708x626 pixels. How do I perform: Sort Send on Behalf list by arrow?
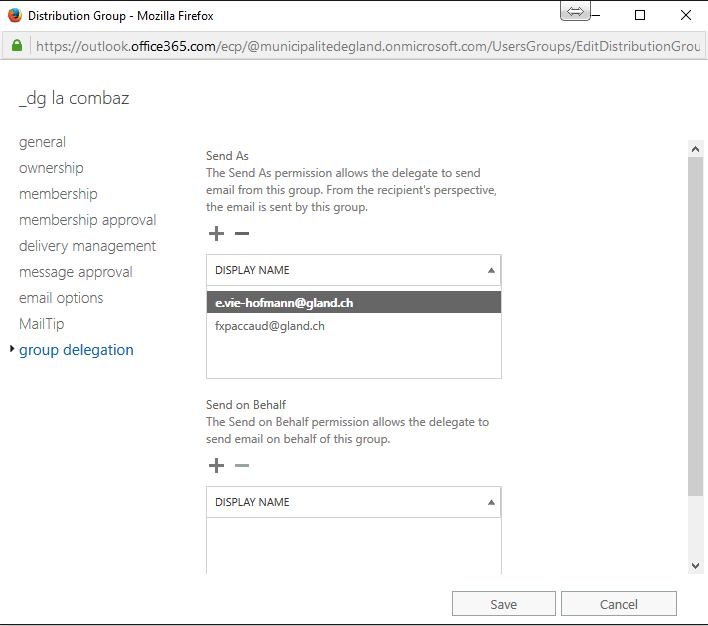tap(491, 502)
